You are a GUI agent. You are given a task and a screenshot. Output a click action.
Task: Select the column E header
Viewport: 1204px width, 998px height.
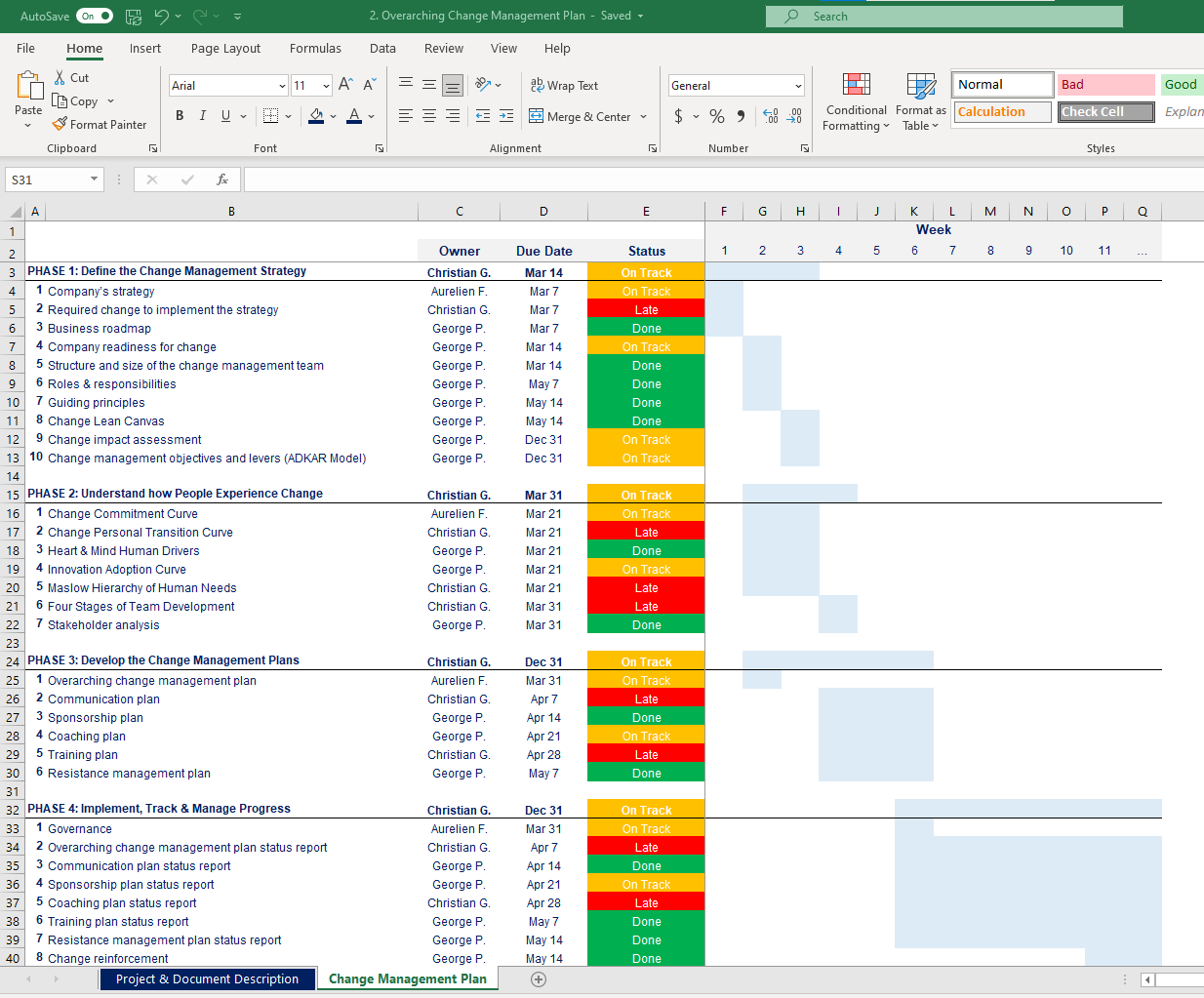646,212
